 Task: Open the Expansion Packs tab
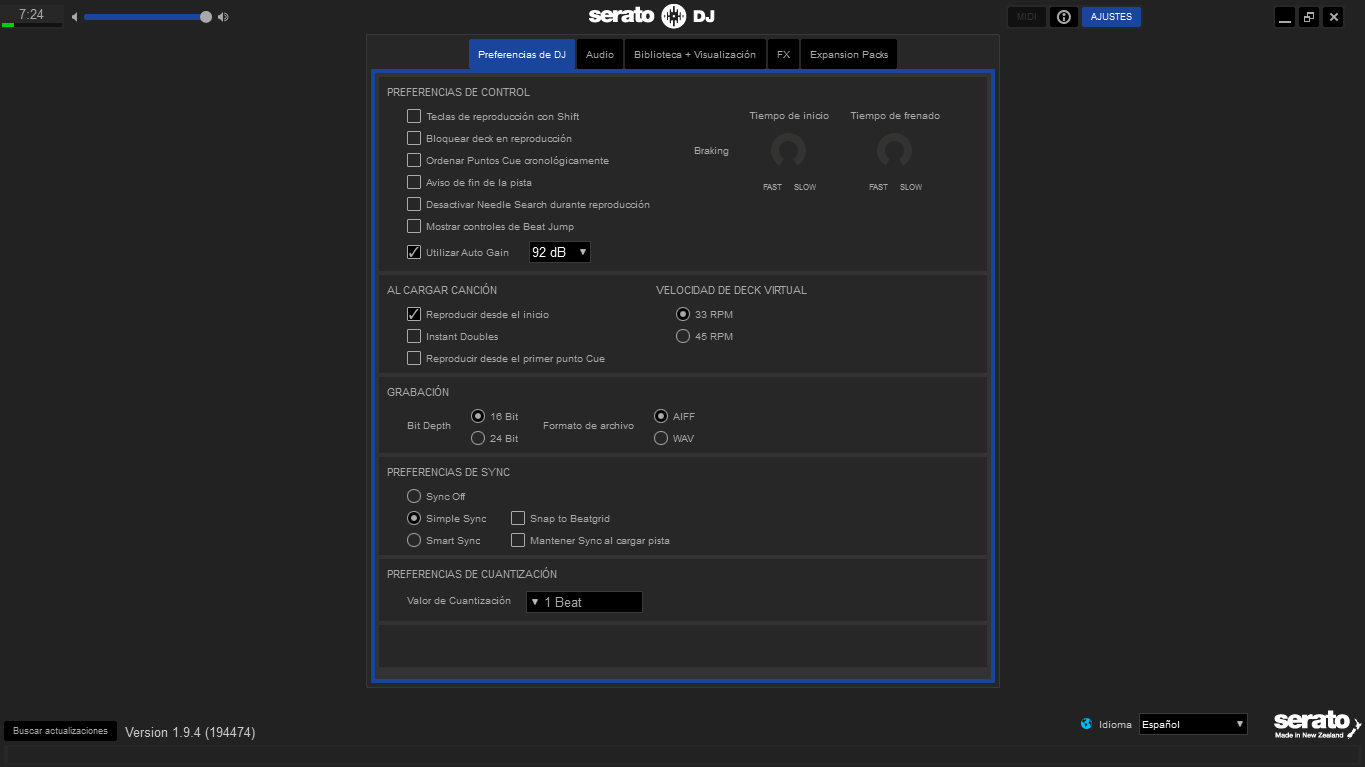pos(849,54)
